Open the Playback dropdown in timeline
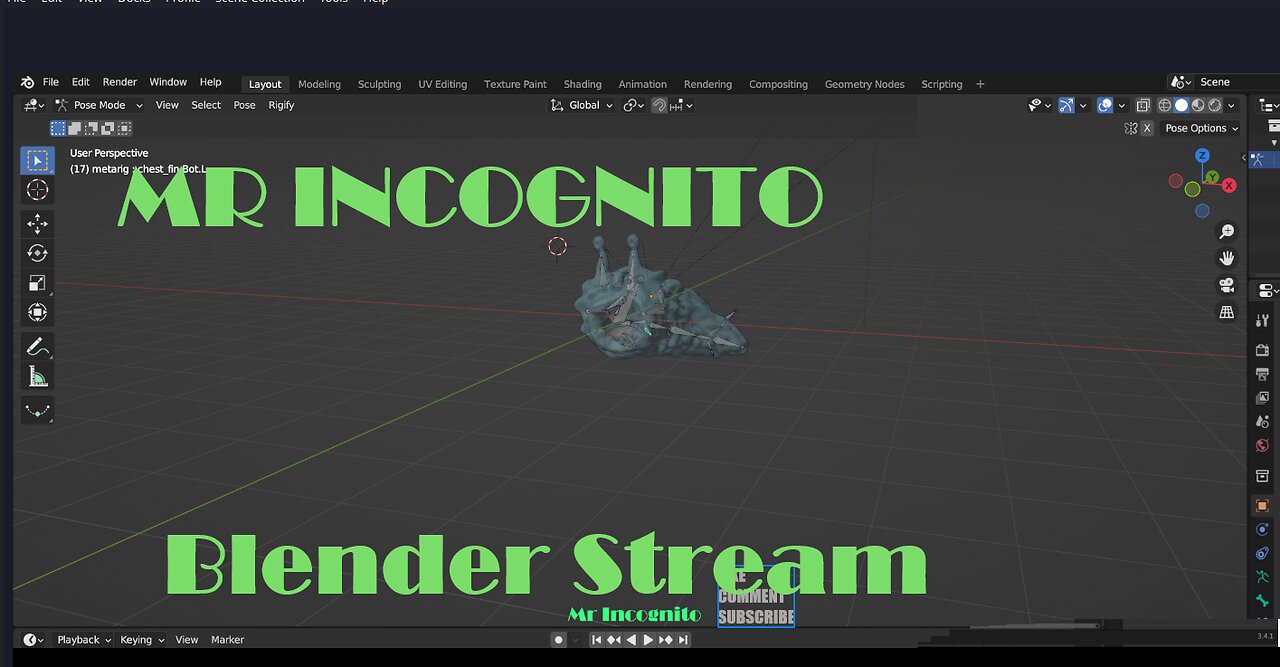 (x=83, y=640)
